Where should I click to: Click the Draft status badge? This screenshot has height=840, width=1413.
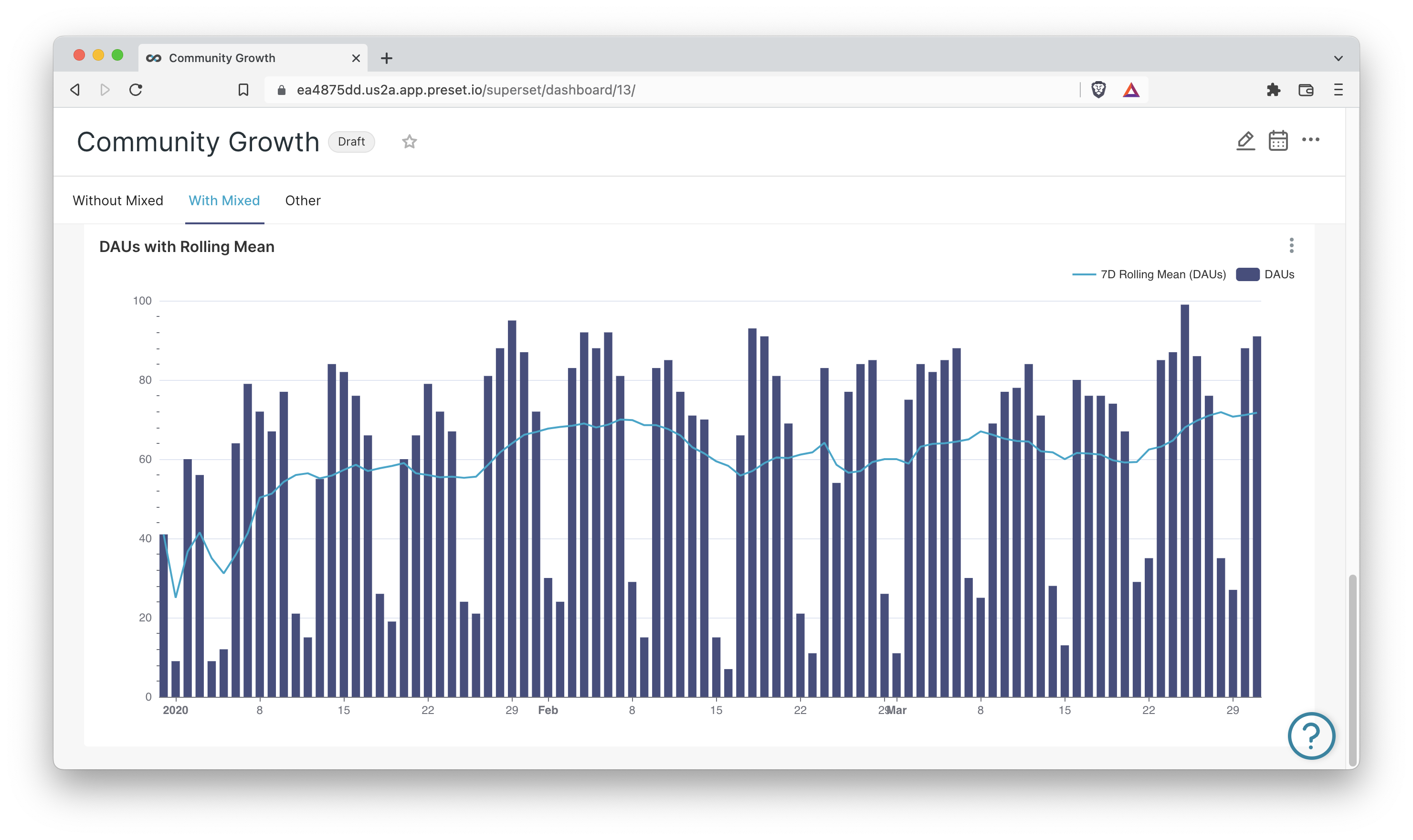coord(351,141)
